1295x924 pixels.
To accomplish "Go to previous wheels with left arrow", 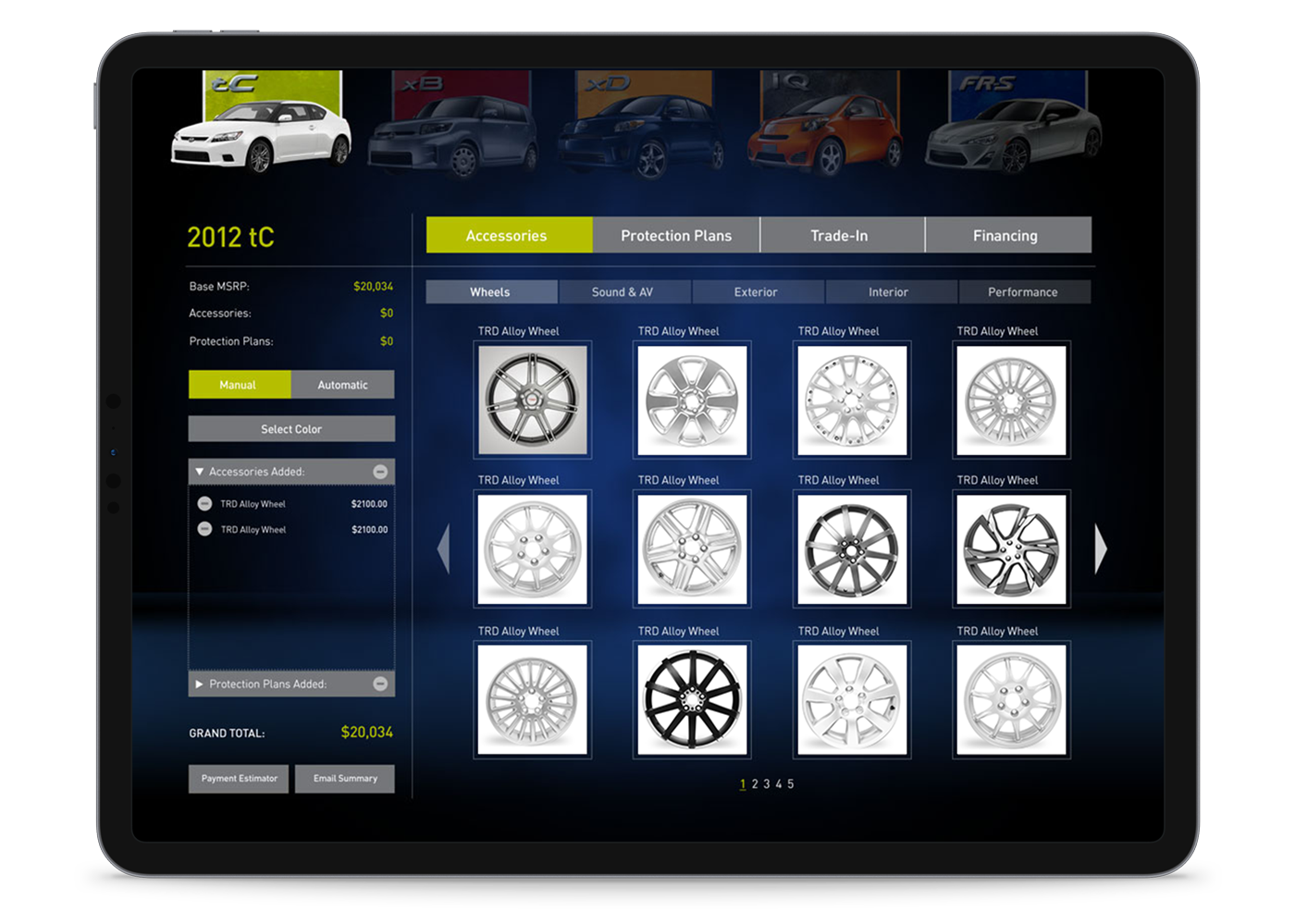I will click(443, 548).
